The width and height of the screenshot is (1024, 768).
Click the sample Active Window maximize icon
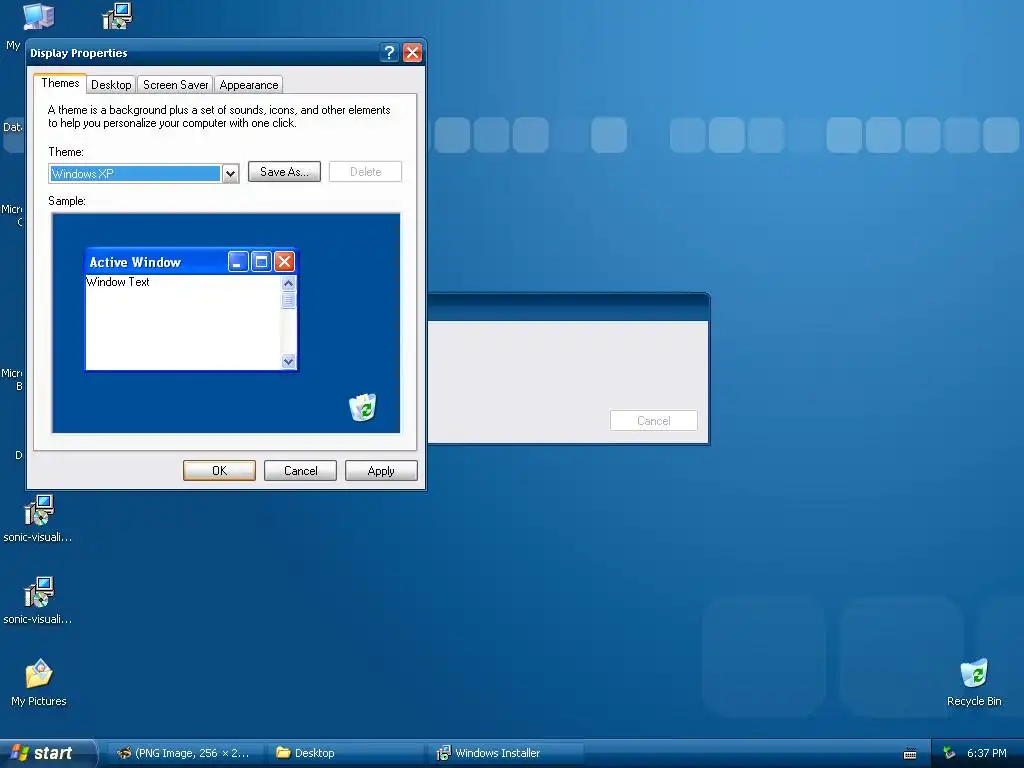[x=261, y=262]
